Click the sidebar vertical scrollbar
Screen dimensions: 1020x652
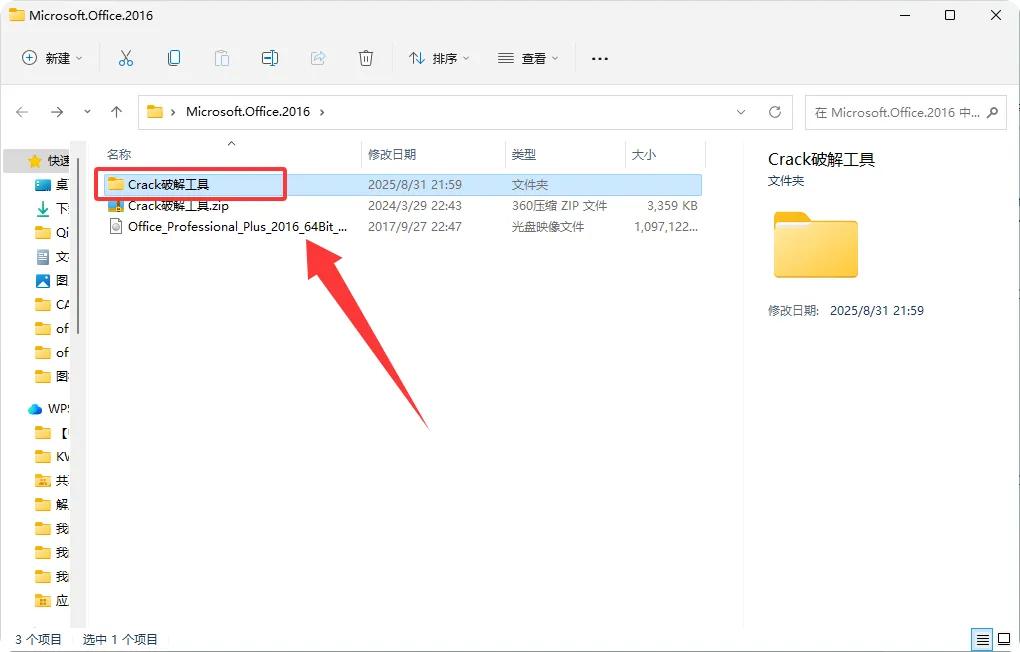[77, 245]
